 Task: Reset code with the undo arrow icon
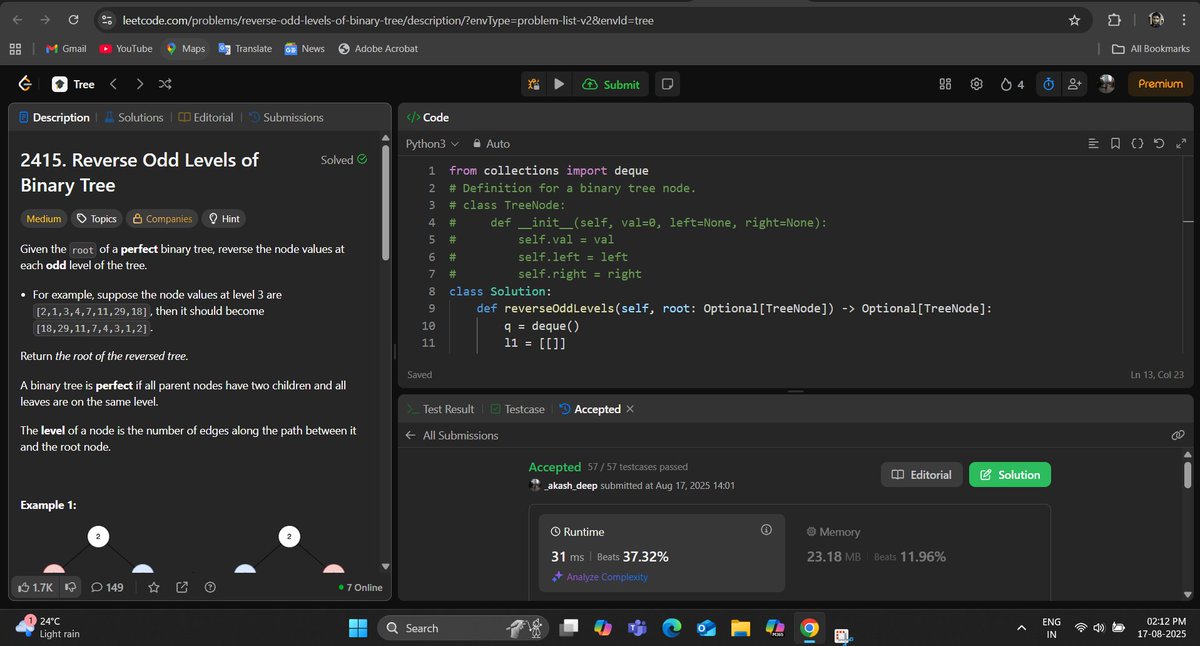(x=1159, y=144)
